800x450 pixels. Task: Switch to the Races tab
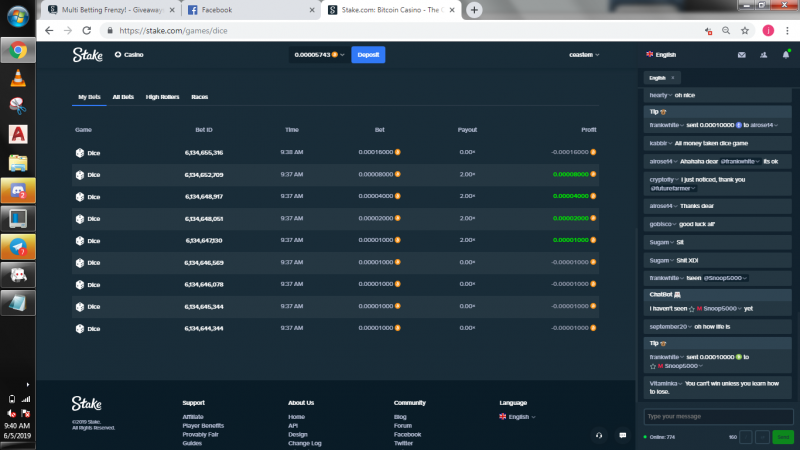click(199, 97)
